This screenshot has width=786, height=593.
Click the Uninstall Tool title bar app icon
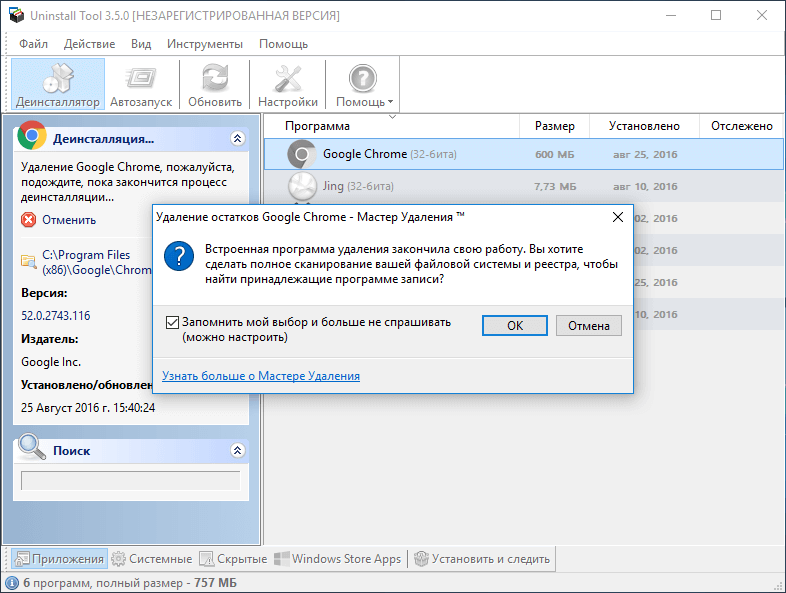point(16,15)
